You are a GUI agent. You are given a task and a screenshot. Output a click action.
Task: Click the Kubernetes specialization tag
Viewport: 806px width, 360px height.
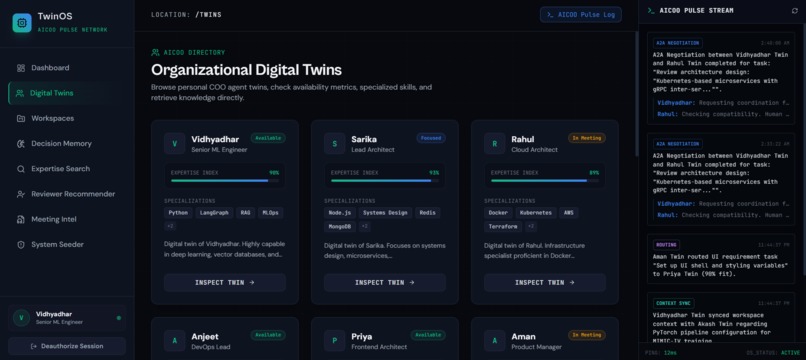coord(536,212)
